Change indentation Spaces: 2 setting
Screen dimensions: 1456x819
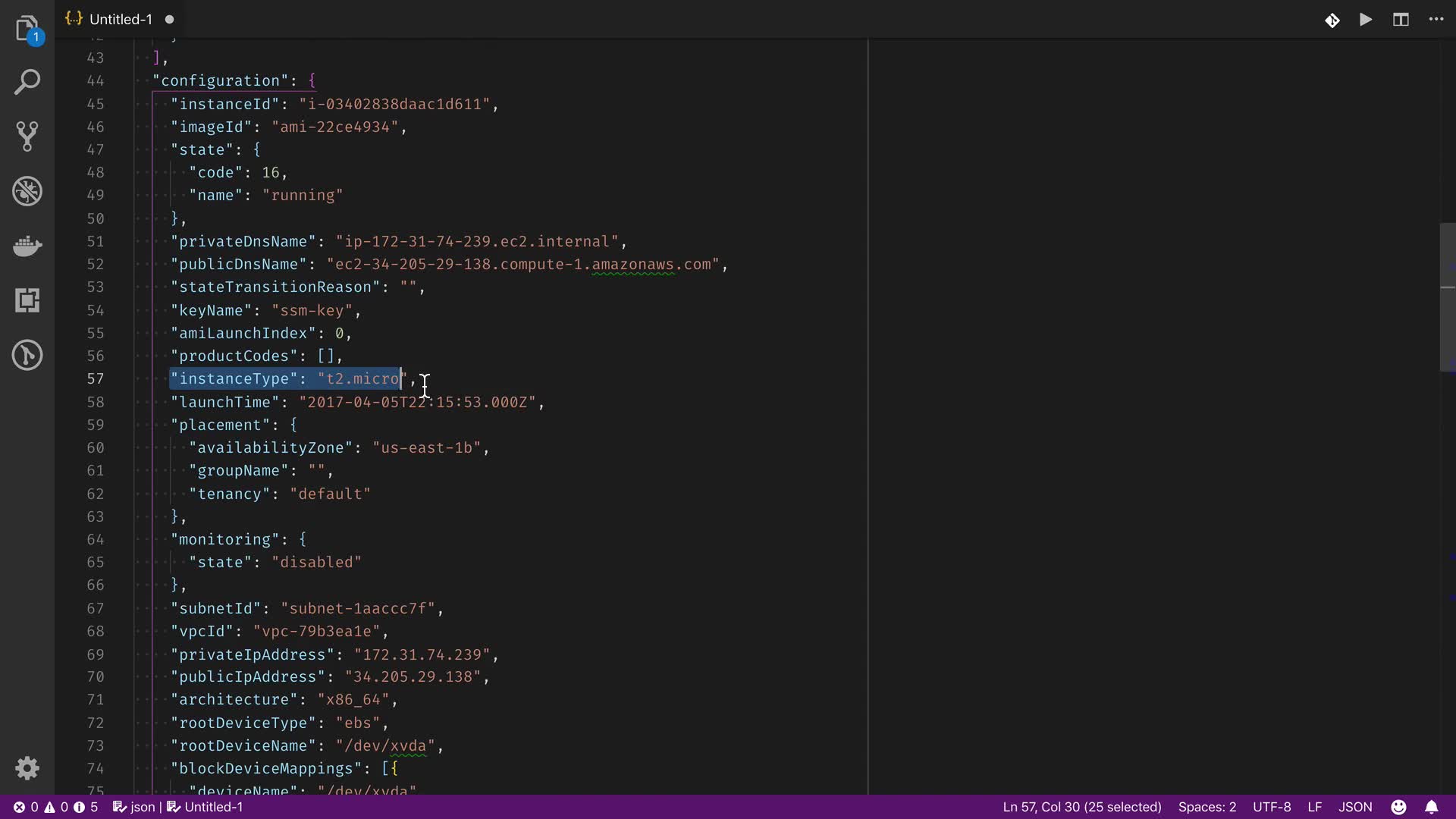click(1207, 807)
